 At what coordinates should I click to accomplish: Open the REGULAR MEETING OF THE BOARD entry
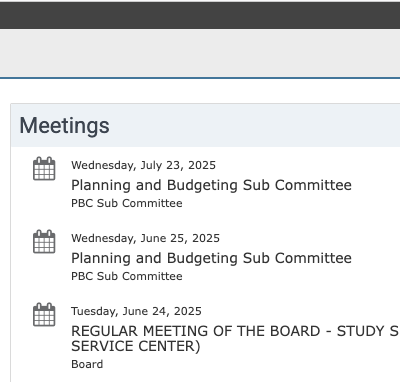(x=235, y=338)
